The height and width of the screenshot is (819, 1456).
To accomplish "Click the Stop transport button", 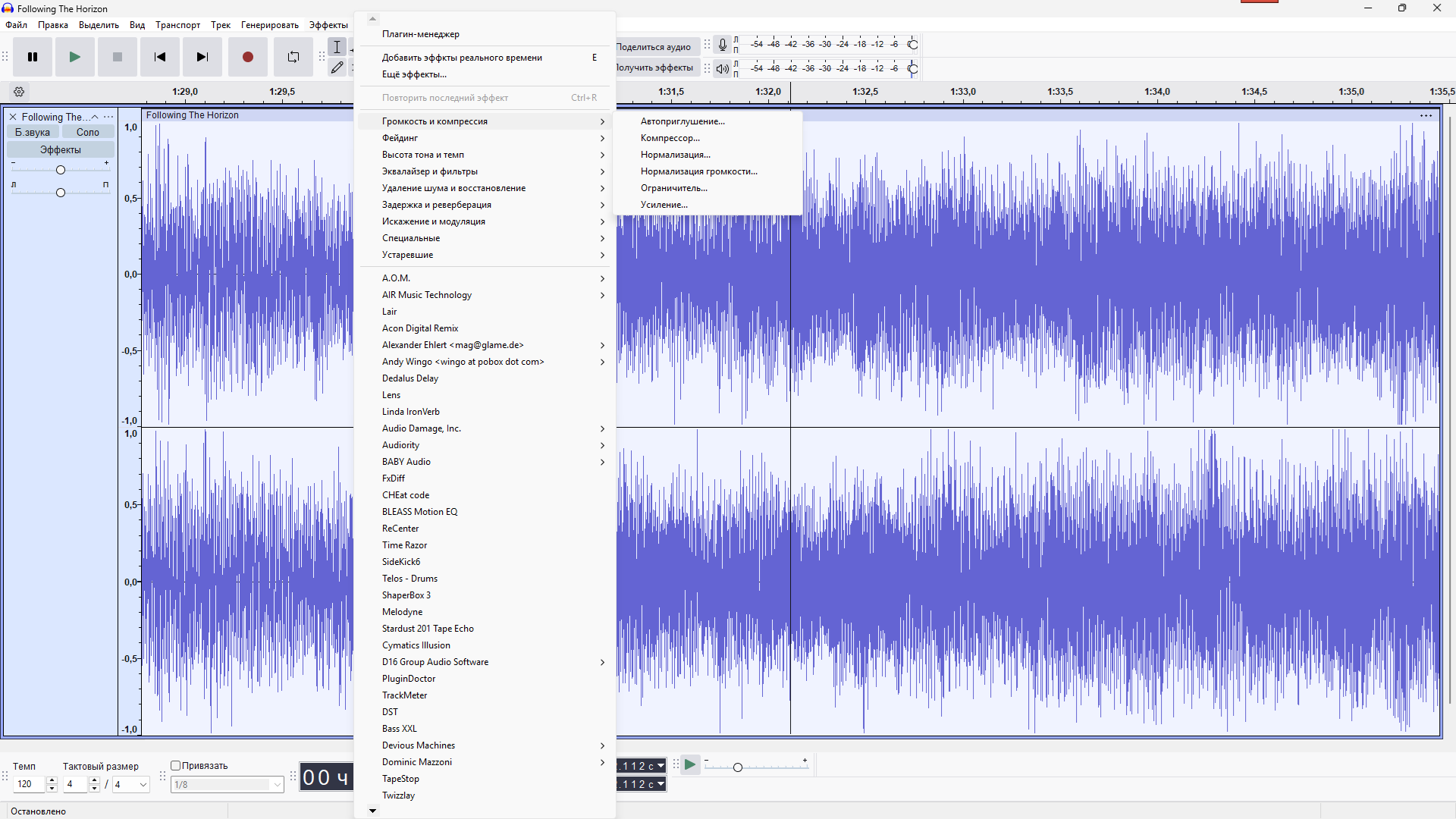I will [118, 57].
